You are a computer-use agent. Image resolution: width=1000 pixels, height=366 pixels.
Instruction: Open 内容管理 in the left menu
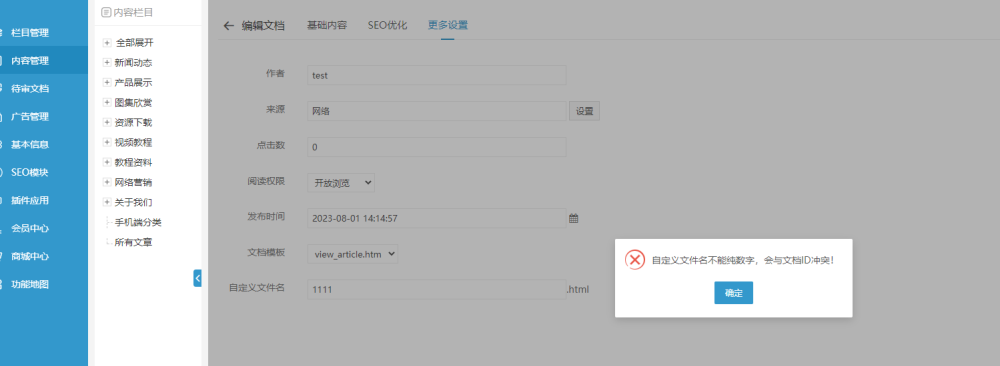pyautogui.click(x=30, y=61)
